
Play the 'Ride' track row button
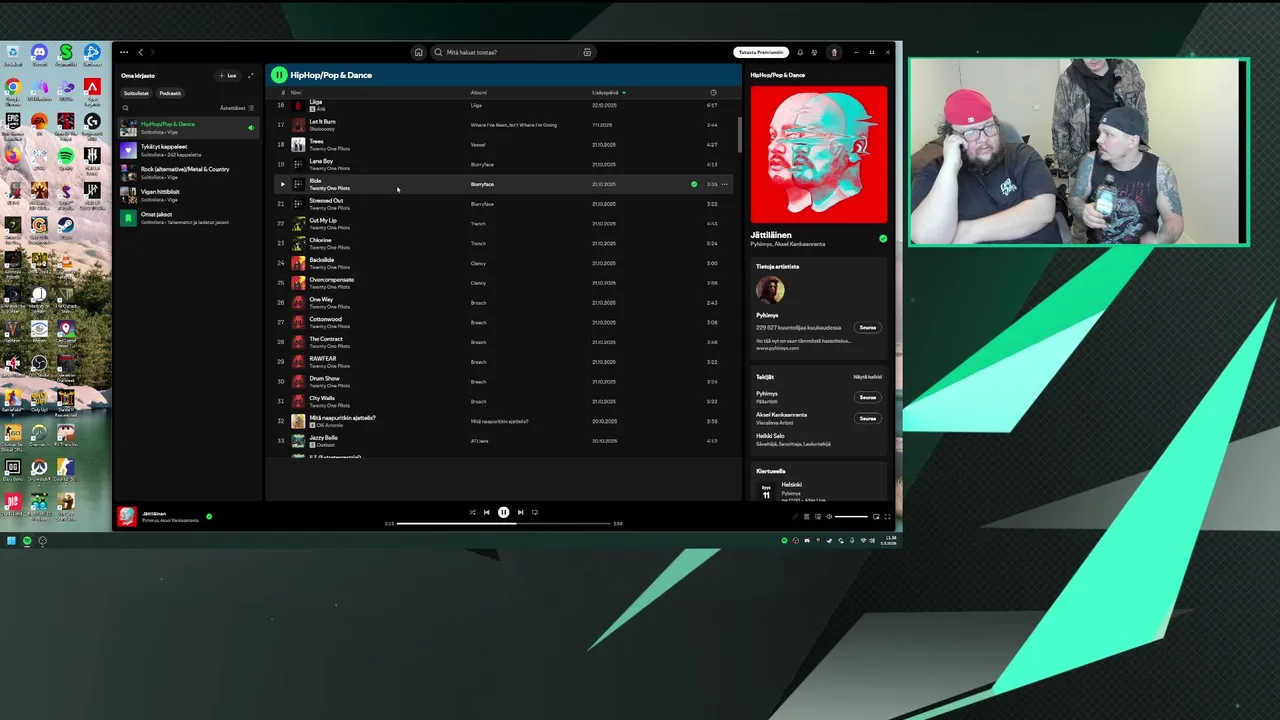(x=282, y=184)
